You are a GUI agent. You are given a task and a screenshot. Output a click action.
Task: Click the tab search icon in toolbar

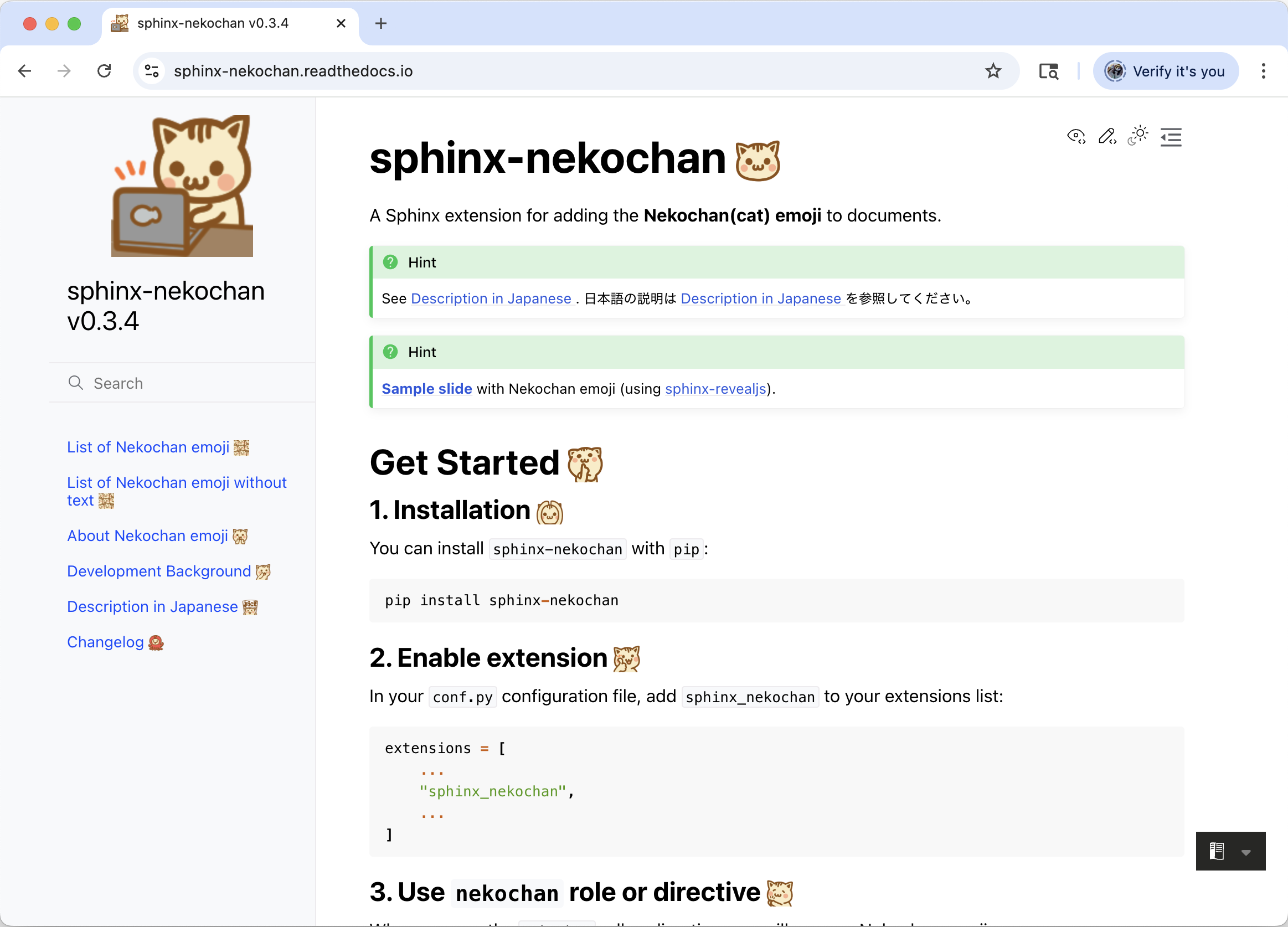click(1048, 71)
